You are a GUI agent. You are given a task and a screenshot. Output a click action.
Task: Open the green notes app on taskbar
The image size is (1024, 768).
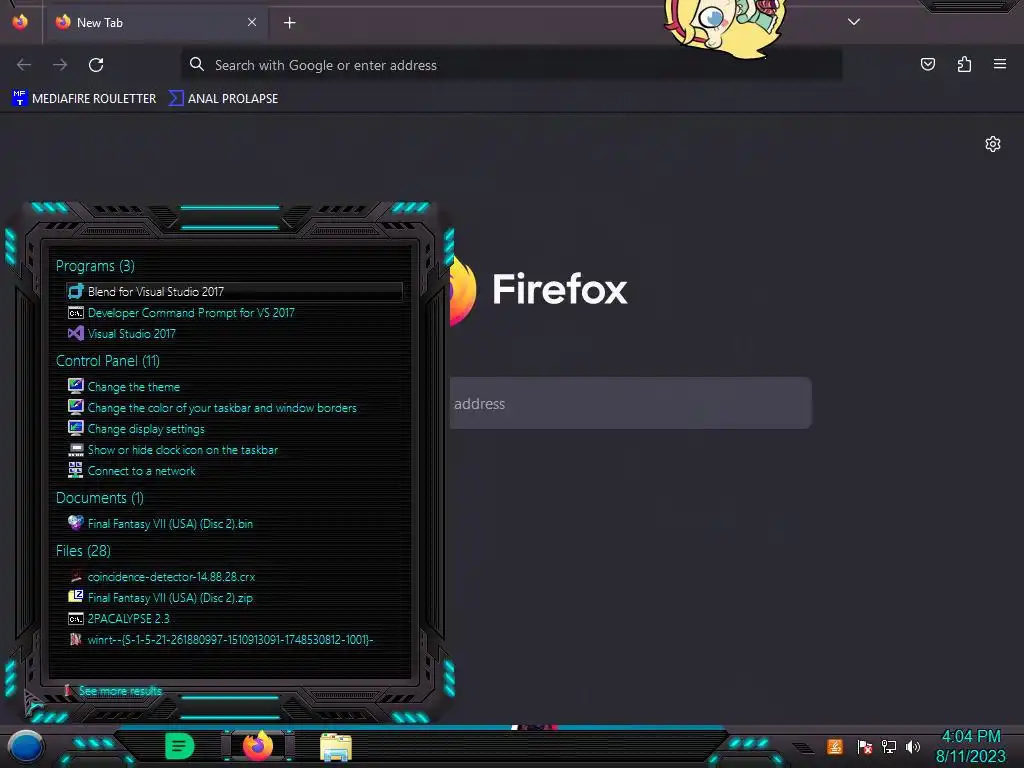pos(180,746)
